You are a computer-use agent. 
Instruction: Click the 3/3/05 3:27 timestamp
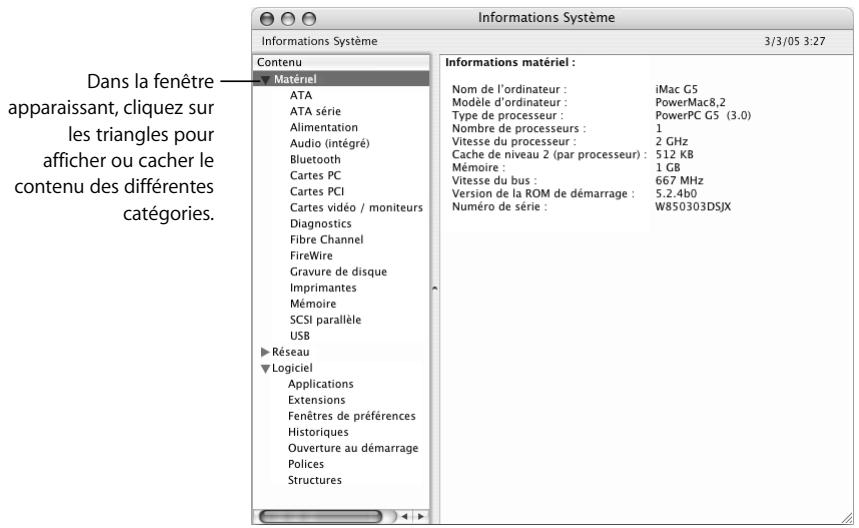pos(794,41)
